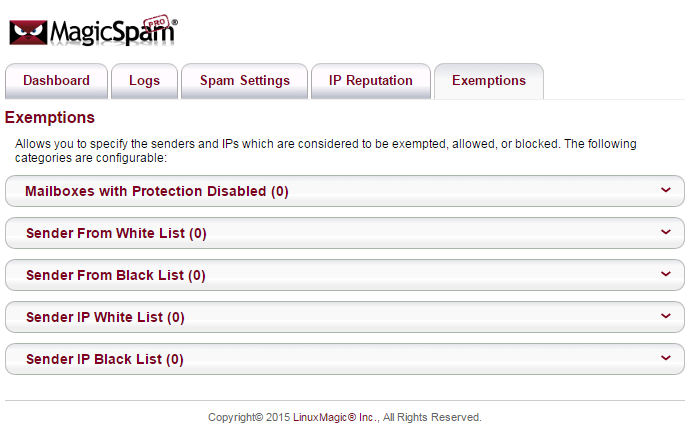Click chevron arrow on Sender From Black List
The height and width of the screenshot is (433, 696).
[x=666, y=274]
